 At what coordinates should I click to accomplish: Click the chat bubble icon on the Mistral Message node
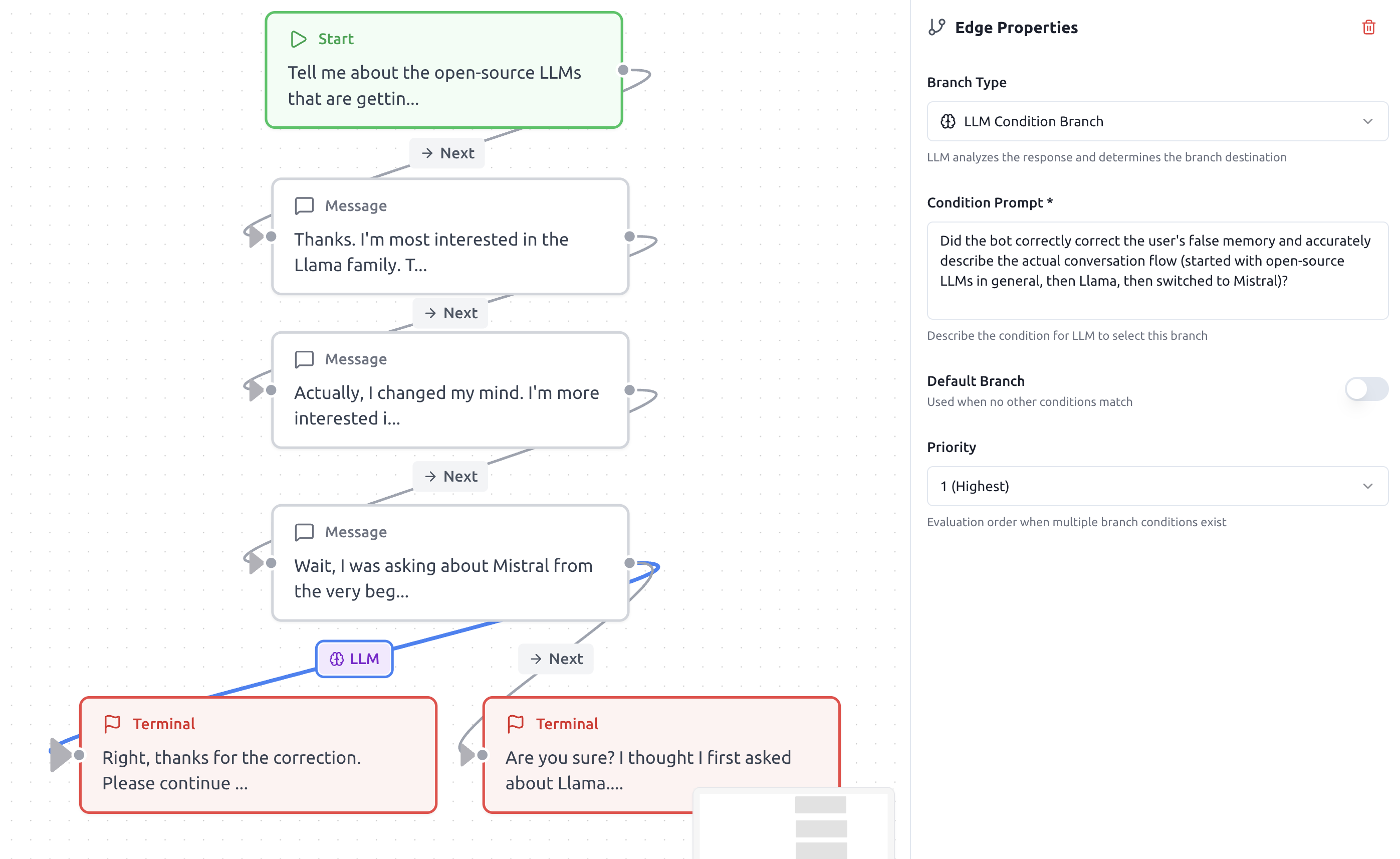tap(305, 532)
